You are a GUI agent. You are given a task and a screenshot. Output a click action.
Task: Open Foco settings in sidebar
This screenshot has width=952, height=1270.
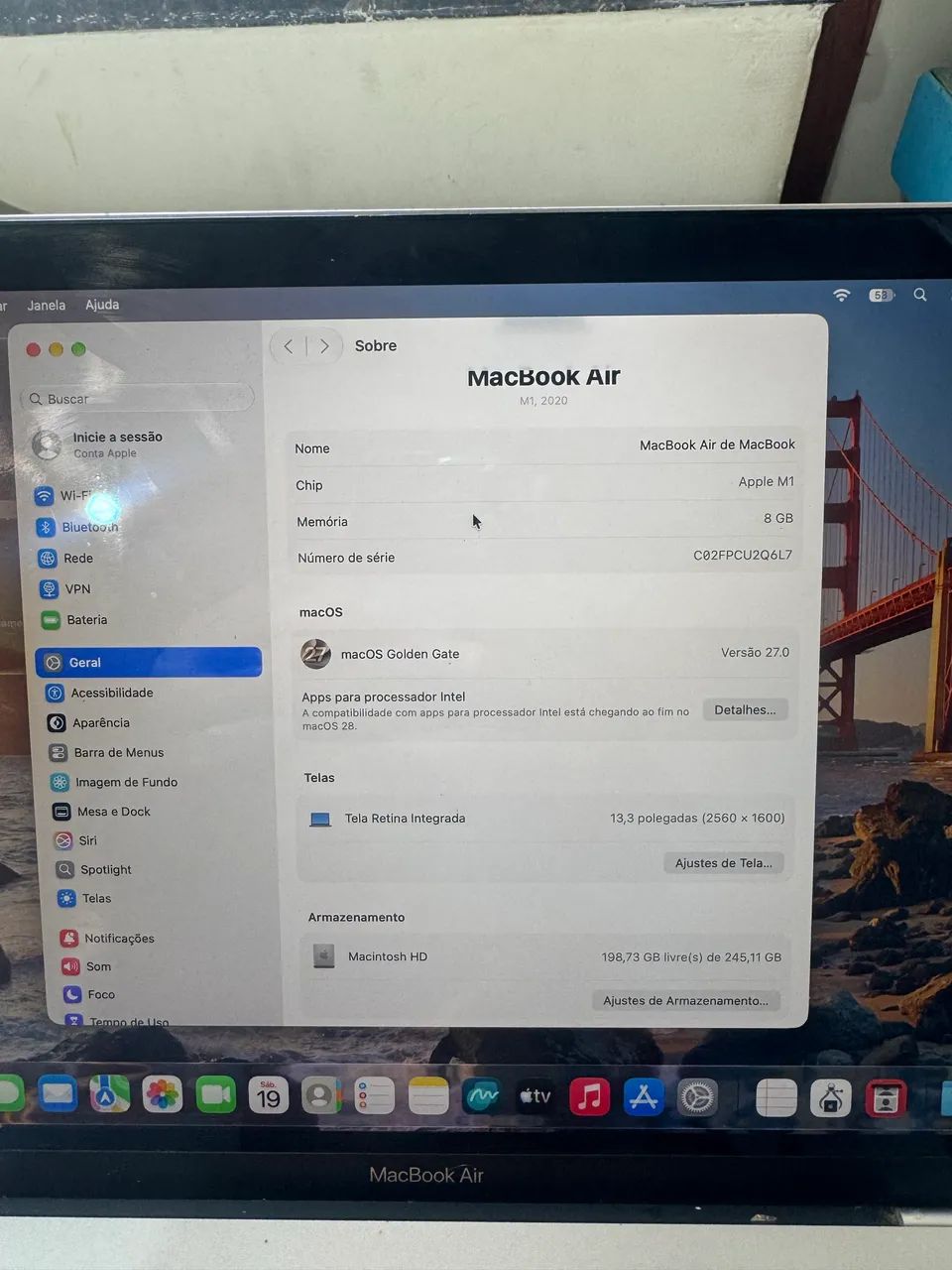tap(90, 994)
